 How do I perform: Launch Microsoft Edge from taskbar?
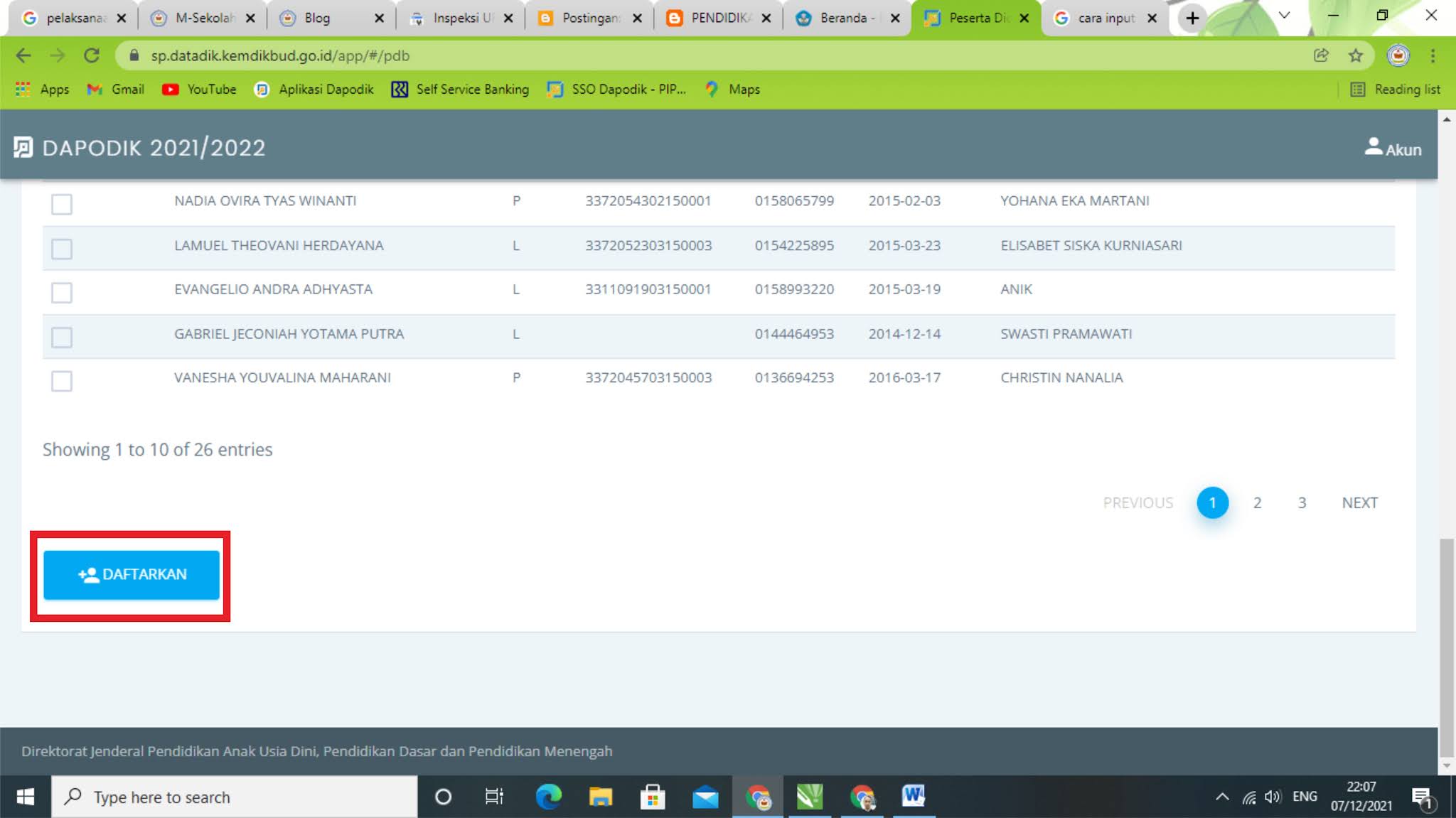548,797
